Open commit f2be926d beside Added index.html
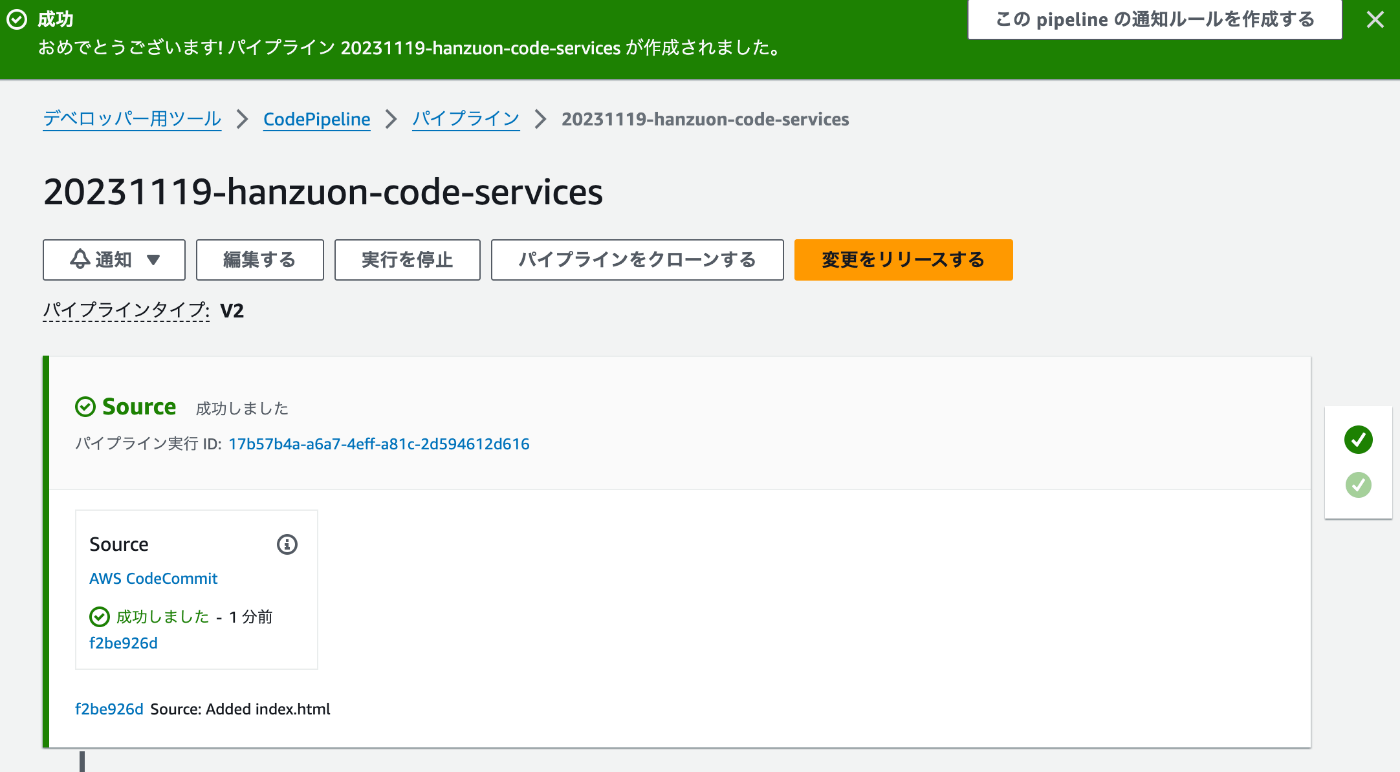Screen dimensions: 1400x772 pos(109,709)
